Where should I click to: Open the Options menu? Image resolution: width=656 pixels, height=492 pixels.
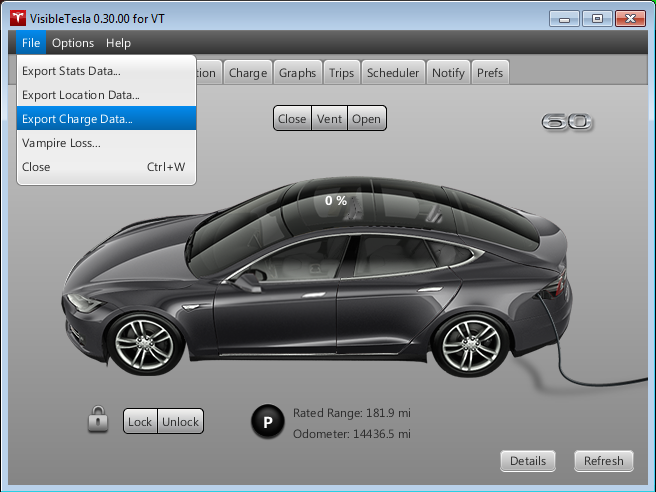[73, 43]
